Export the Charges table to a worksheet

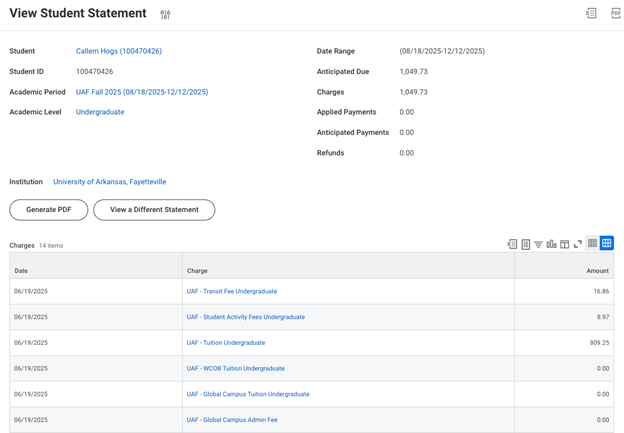click(525, 244)
